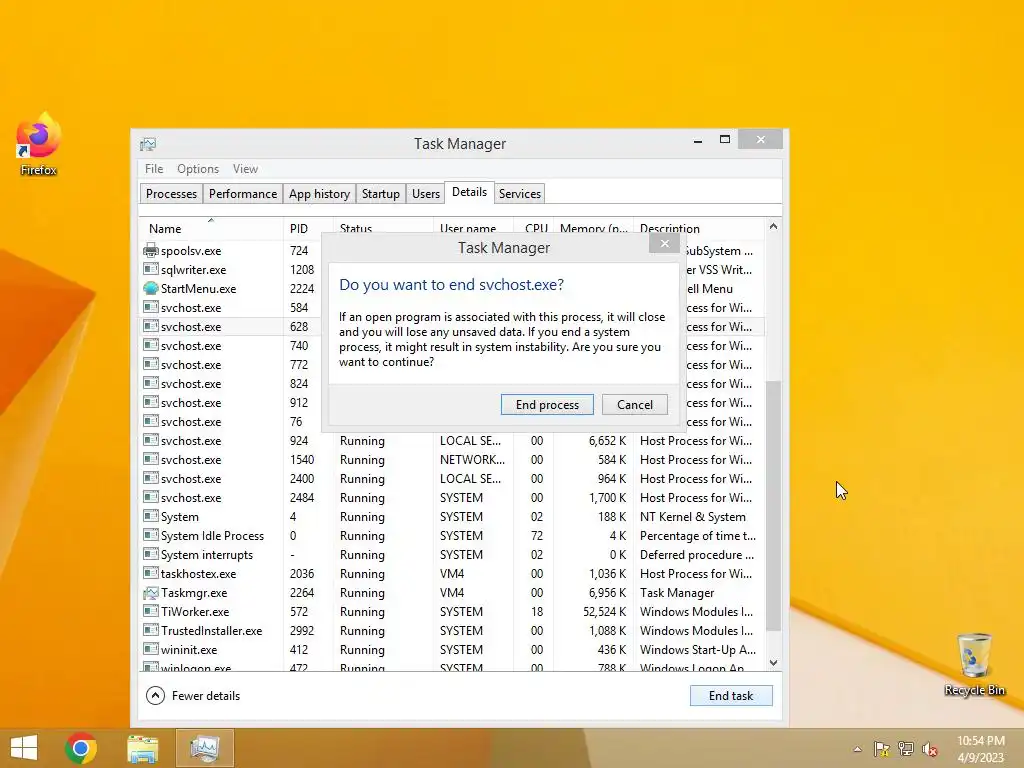This screenshot has width=1024, height=768.
Task: Click NETWORK... user name cell
Action: coord(472,460)
